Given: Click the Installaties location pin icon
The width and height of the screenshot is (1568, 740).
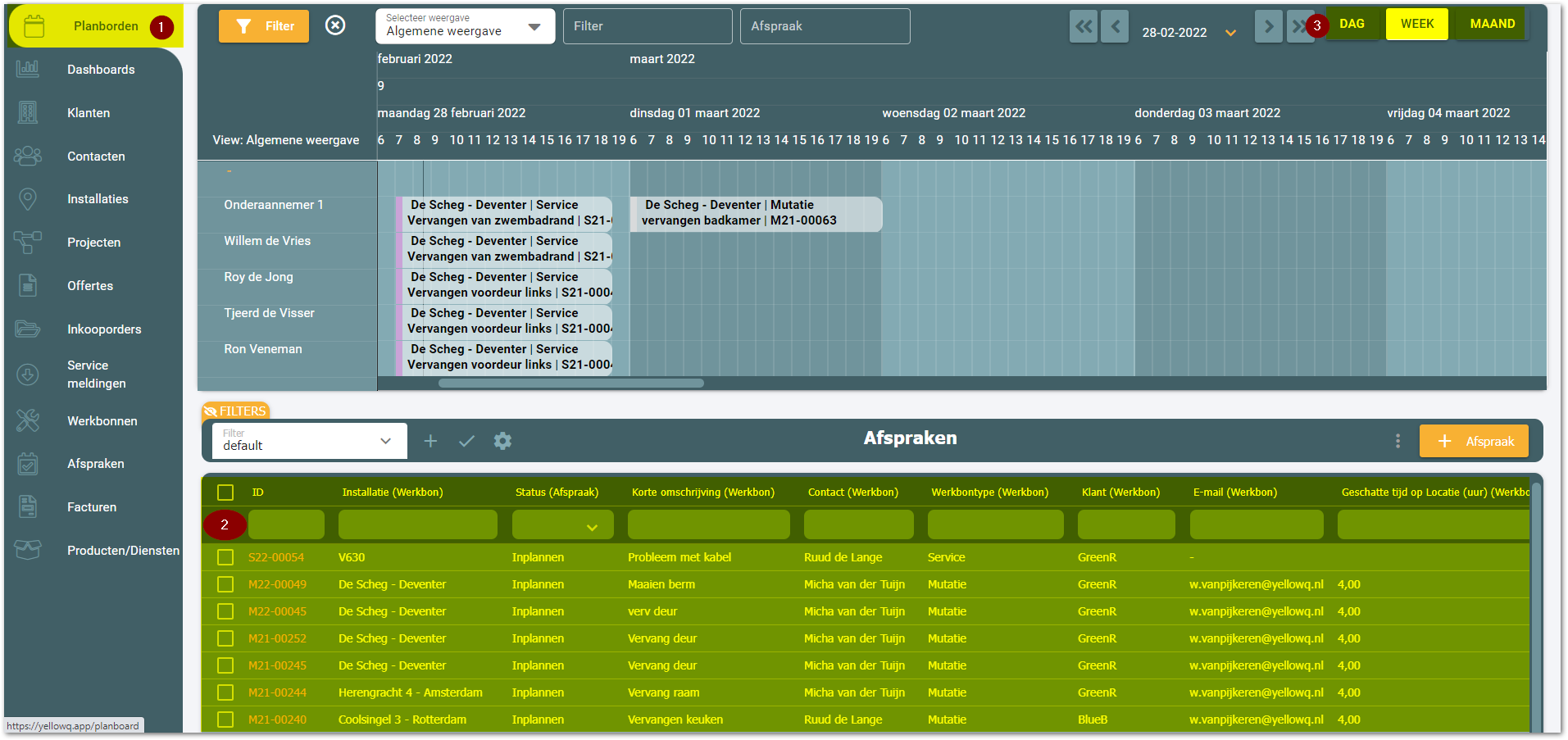Looking at the screenshot, I should click(28, 199).
